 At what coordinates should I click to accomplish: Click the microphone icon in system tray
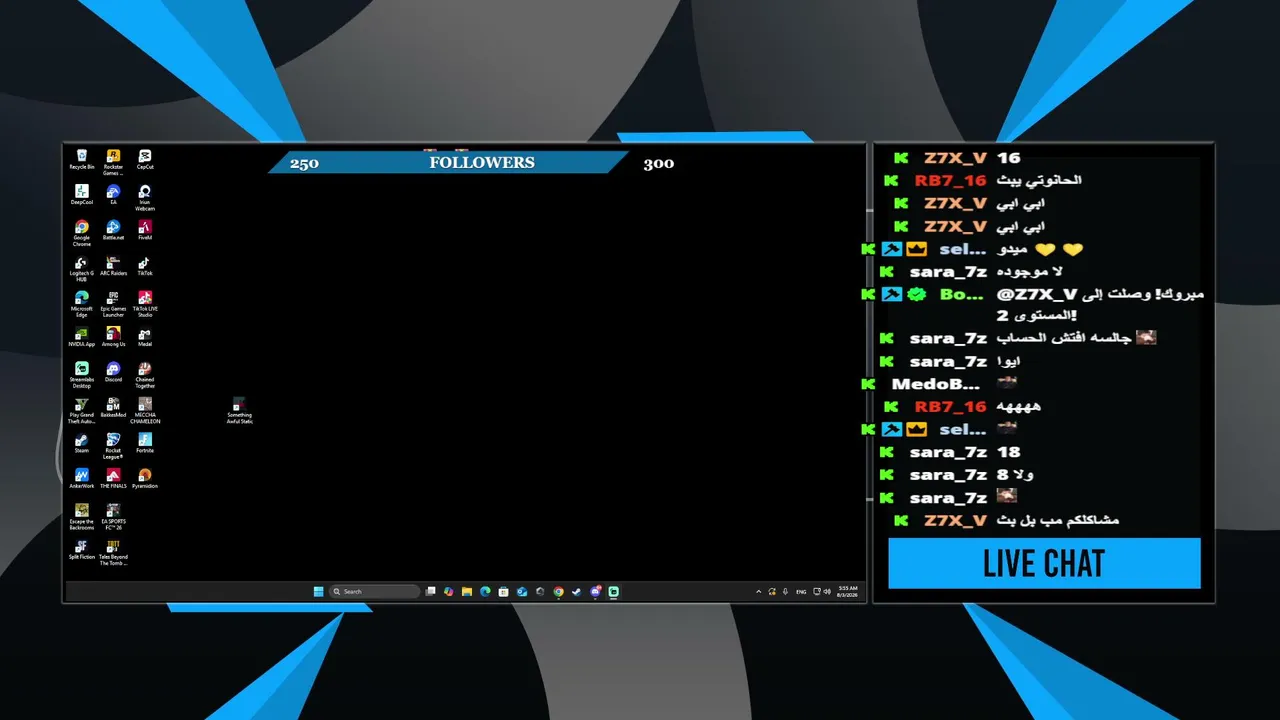click(785, 592)
